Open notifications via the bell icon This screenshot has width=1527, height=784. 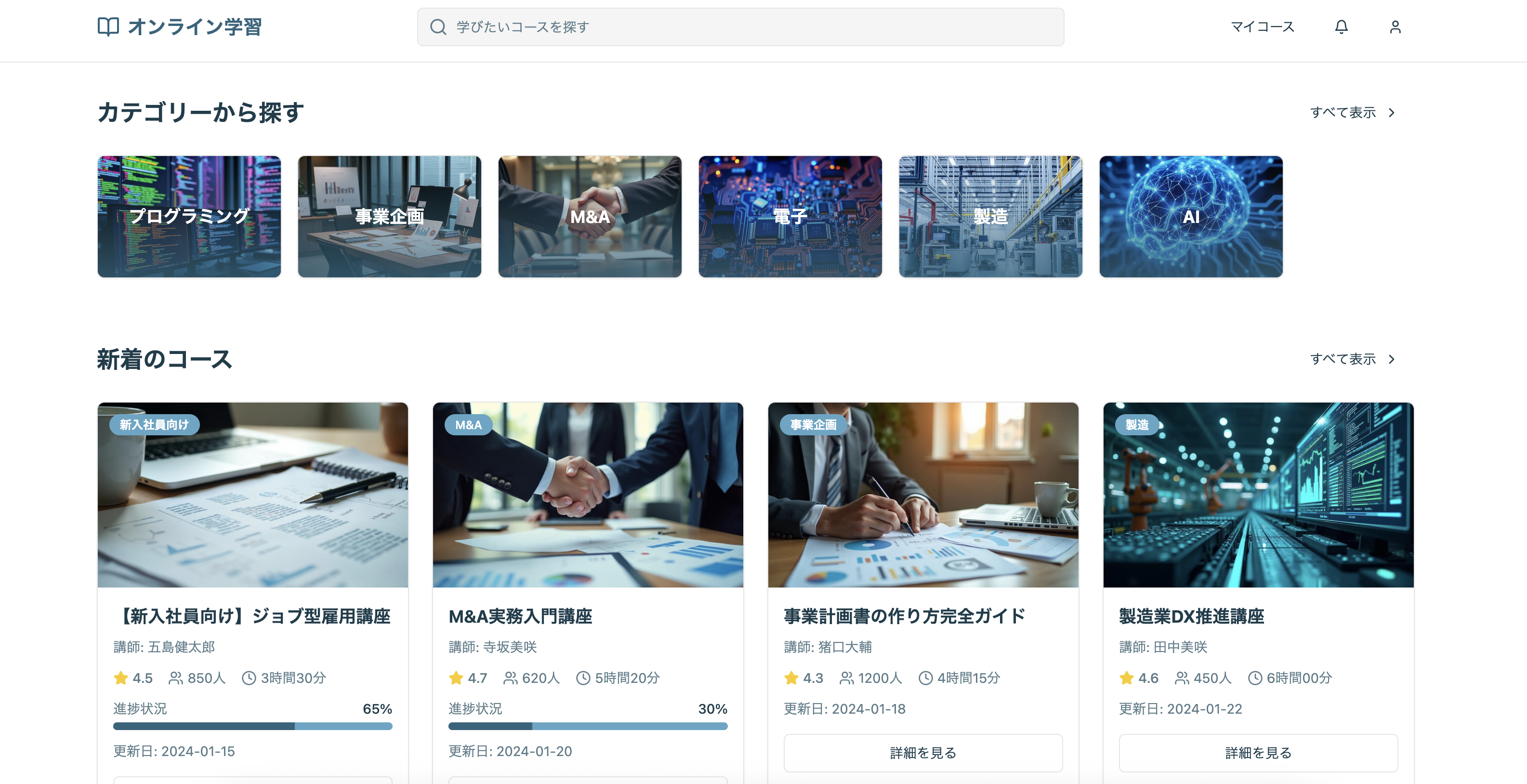[x=1342, y=26]
